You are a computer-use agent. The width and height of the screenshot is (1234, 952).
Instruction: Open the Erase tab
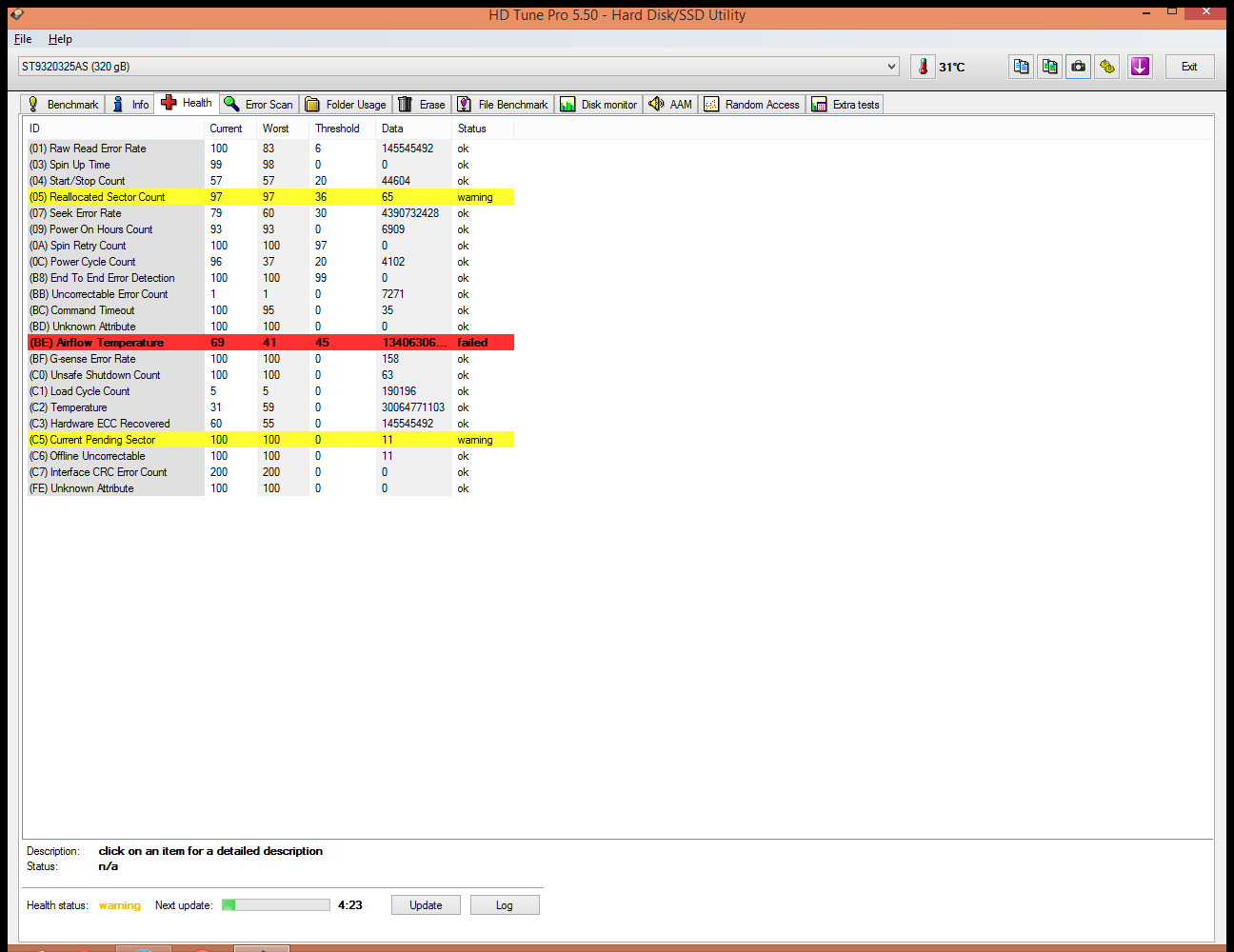pyautogui.click(x=422, y=105)
